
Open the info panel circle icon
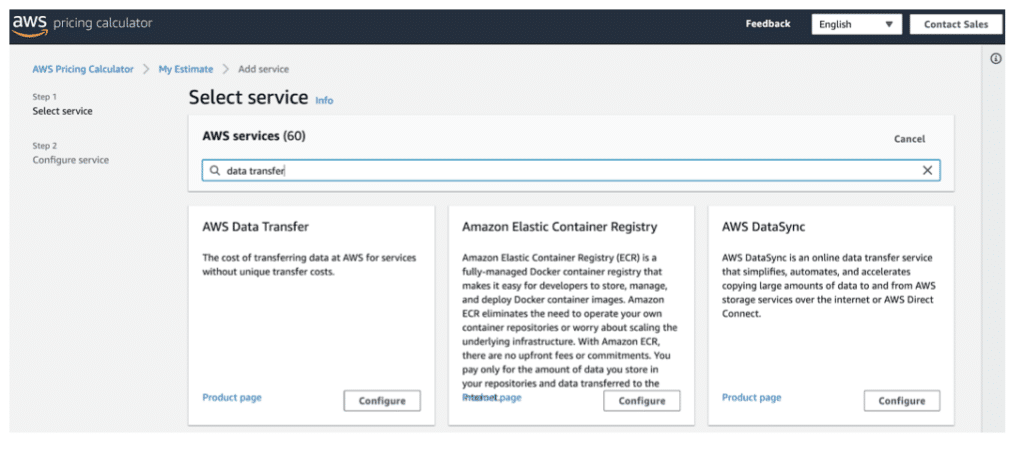(996, 59)
